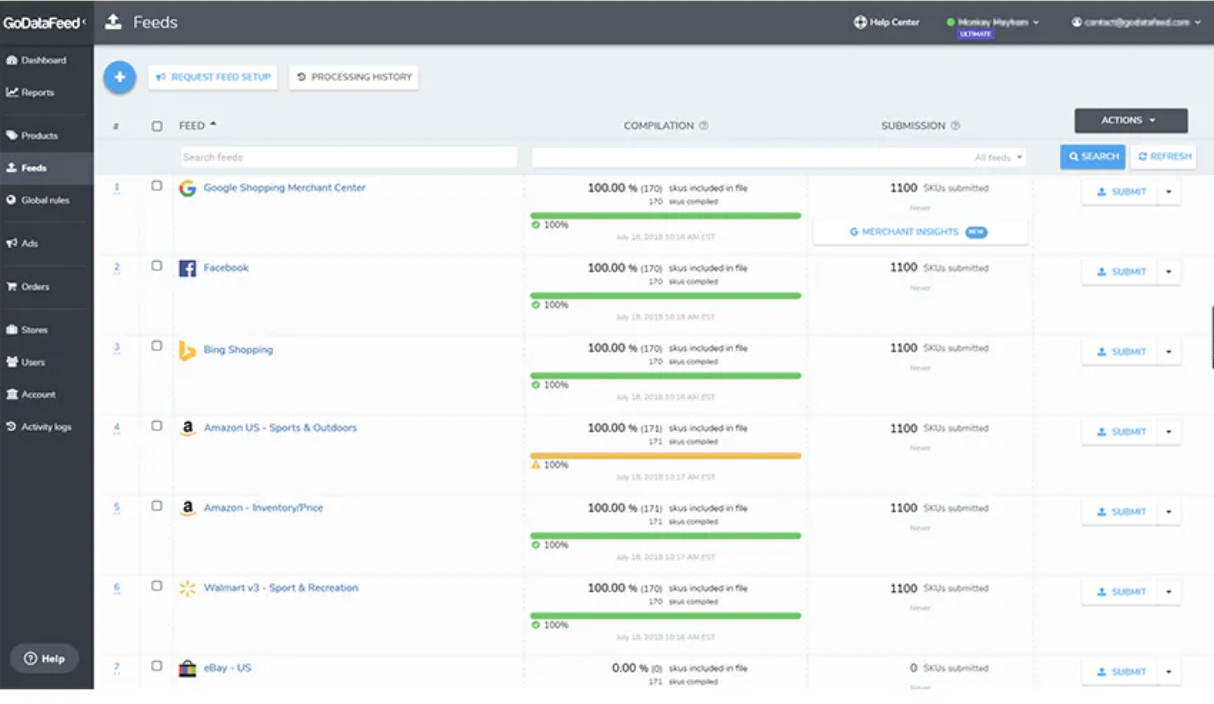Toggle the select-all feeds checkbox
The image size is (1214, 704).
(x=157, y=126)
